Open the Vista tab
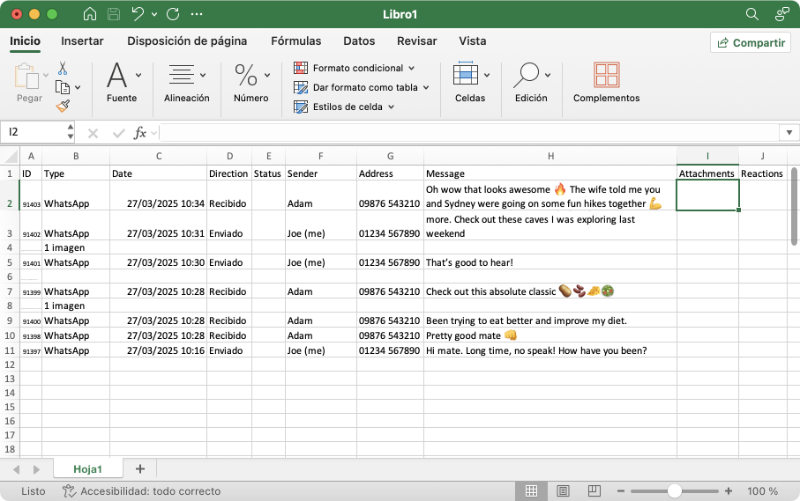The height and width of the screenshot is (501, 800). (472, 41)
